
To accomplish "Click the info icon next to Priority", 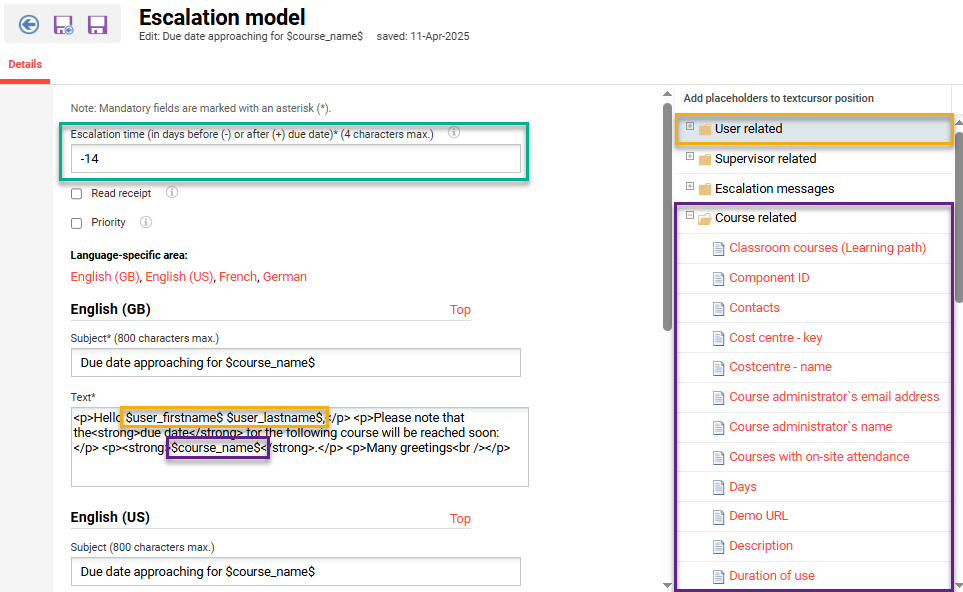I will [x=145, y=222].
